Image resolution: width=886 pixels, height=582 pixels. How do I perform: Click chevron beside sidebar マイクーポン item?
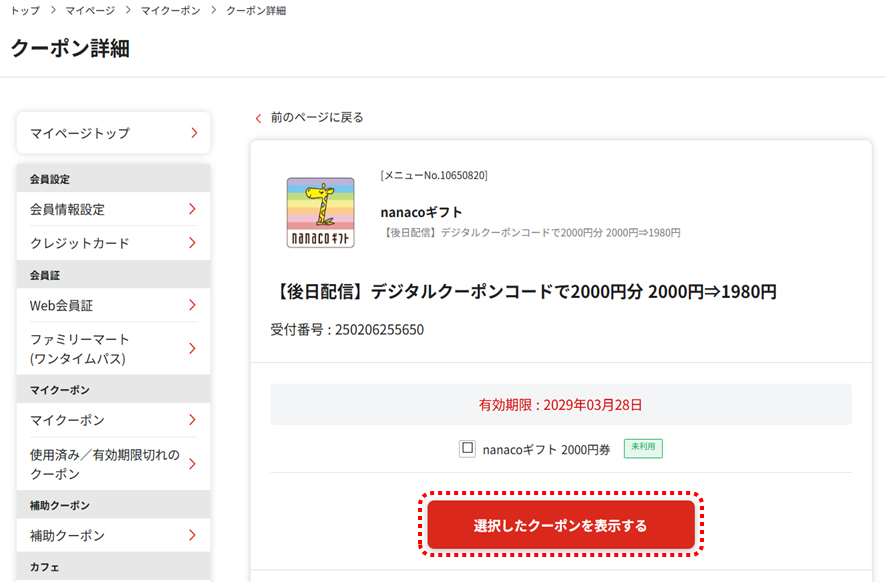[193, 420]
